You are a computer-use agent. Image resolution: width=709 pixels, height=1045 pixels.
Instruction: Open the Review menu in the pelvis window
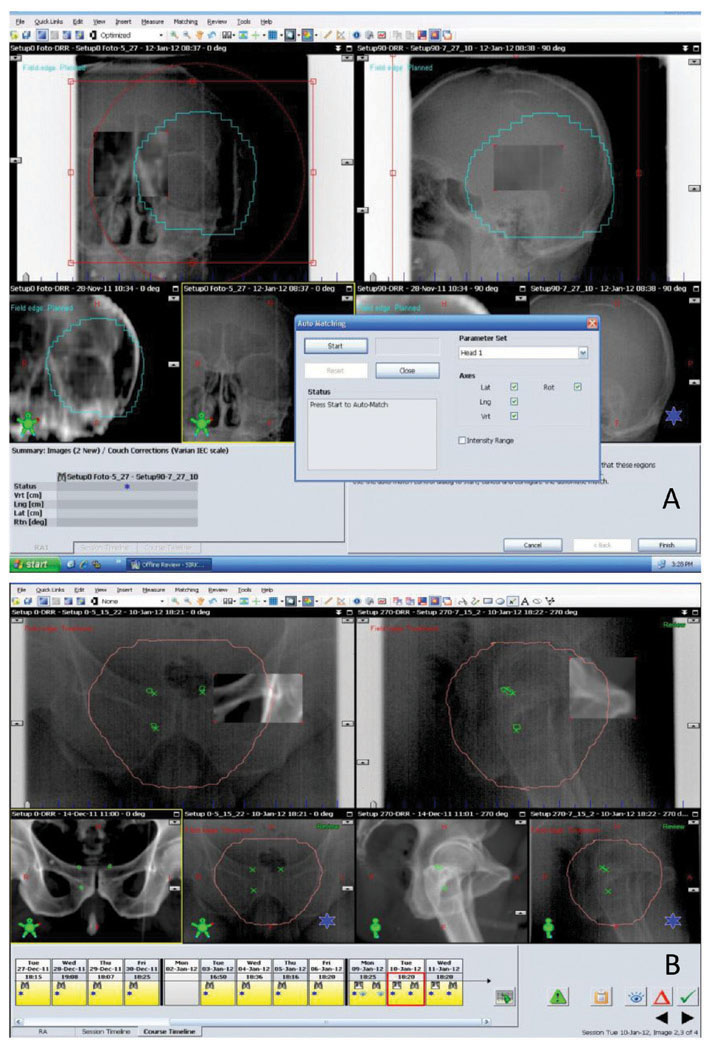(x=218, y=590)
